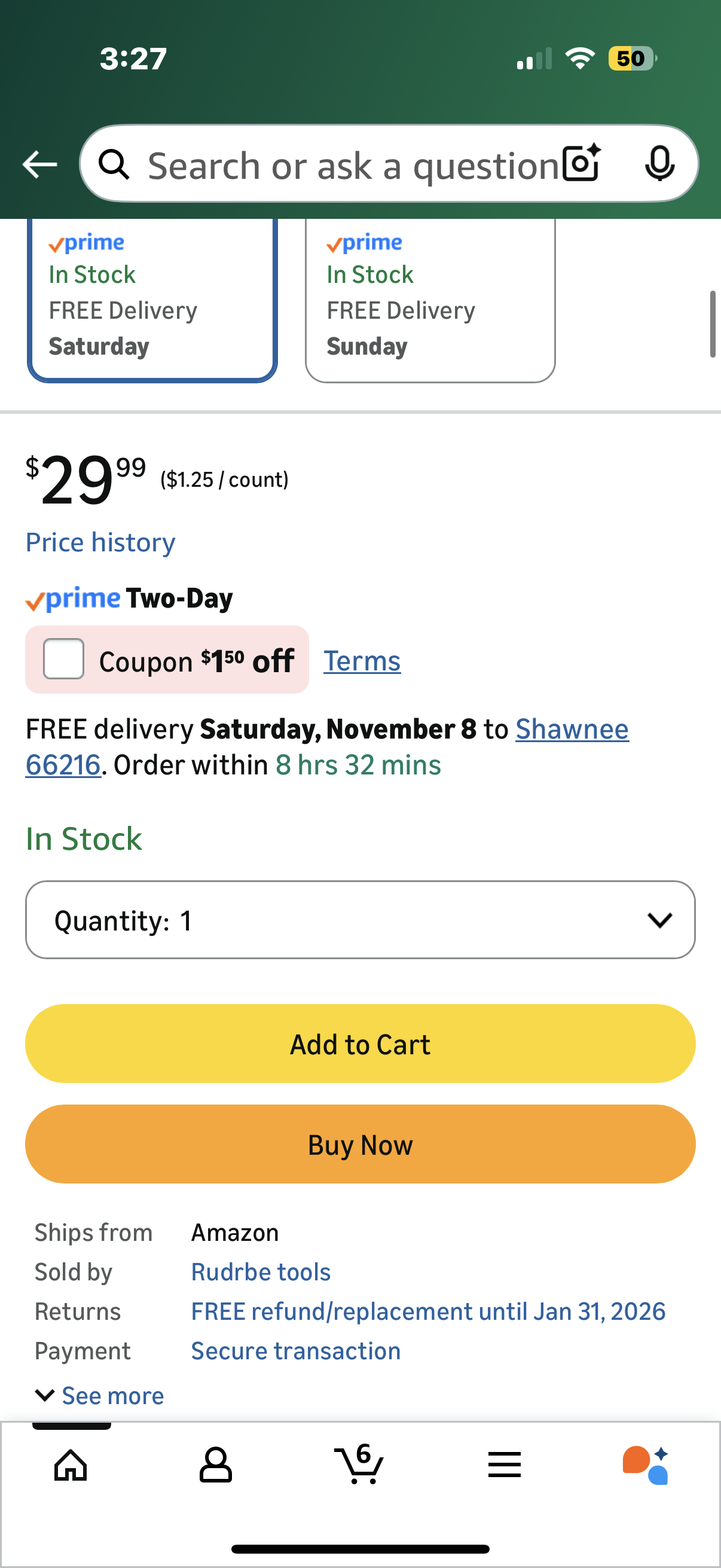
Task: Tap the search input field
Action: (353, 166)
